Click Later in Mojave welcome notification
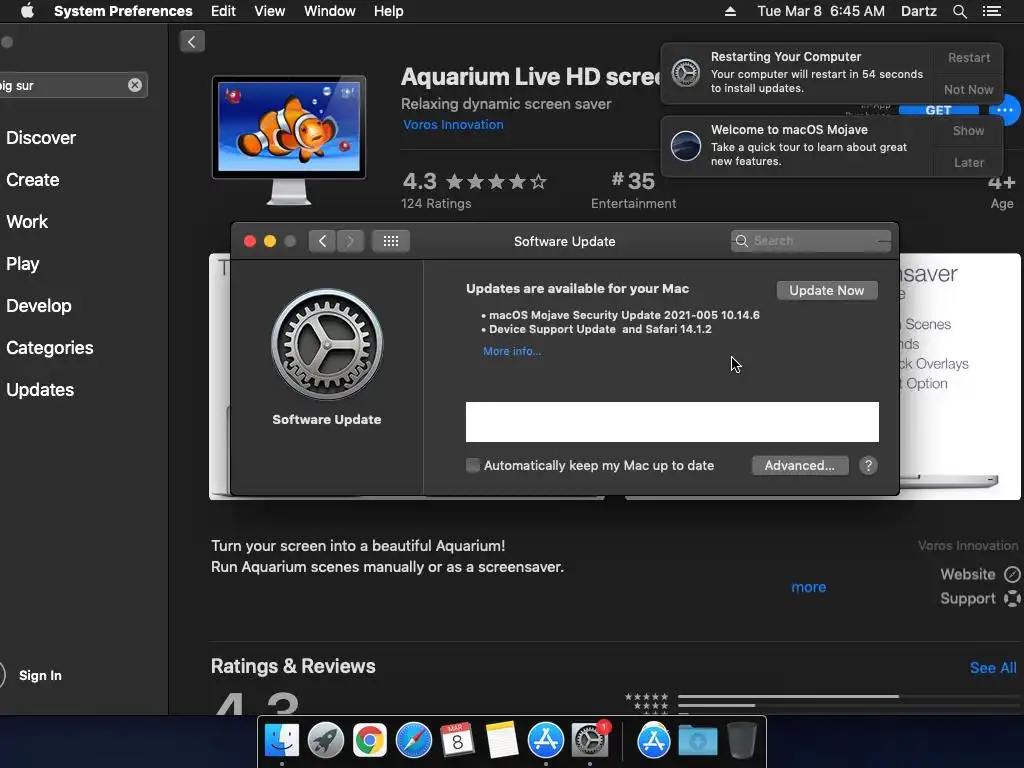Viewport: 1024px width, 768px height. [x=969, y=163]
